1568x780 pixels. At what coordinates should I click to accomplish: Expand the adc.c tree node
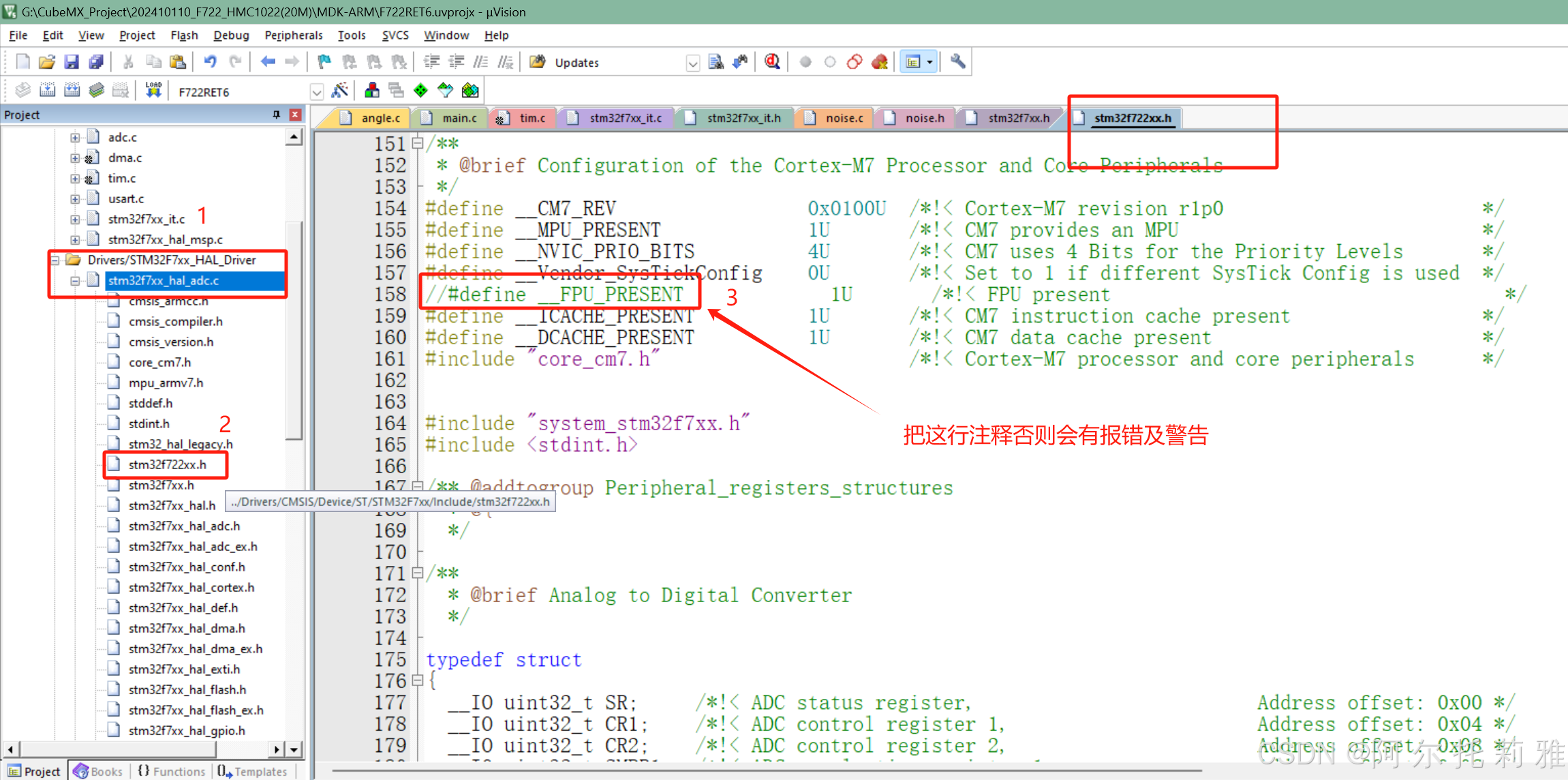(75, 137)
